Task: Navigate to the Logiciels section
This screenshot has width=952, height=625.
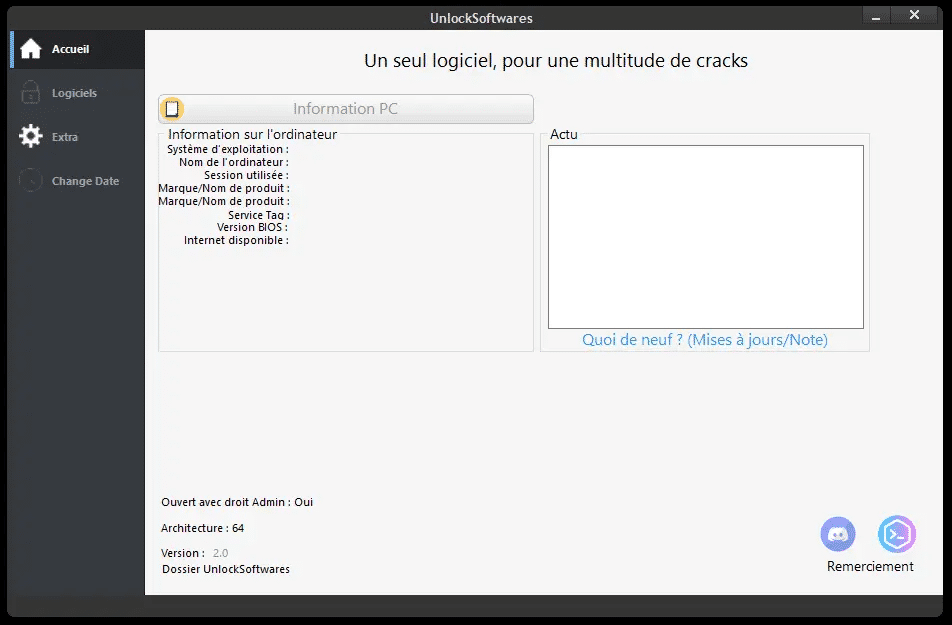Action: pos(75,92)
